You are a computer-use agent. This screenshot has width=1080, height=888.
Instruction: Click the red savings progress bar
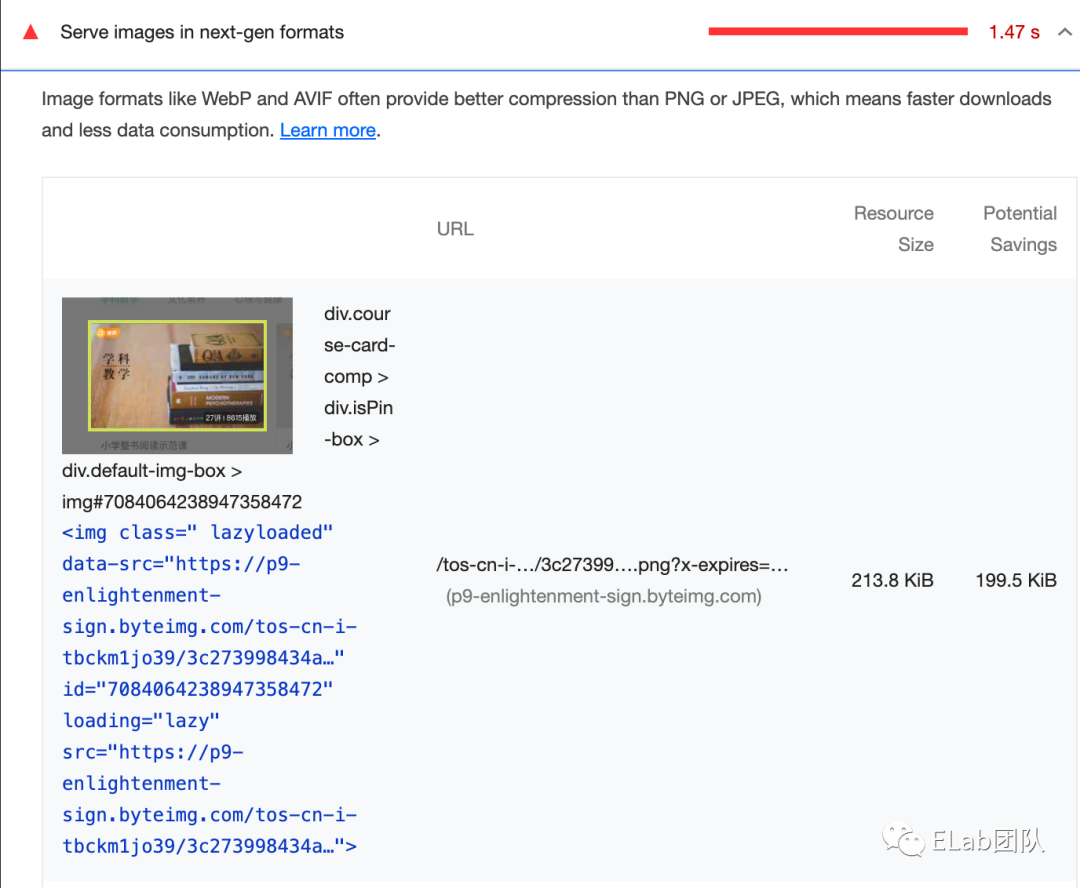pos(838,31)
